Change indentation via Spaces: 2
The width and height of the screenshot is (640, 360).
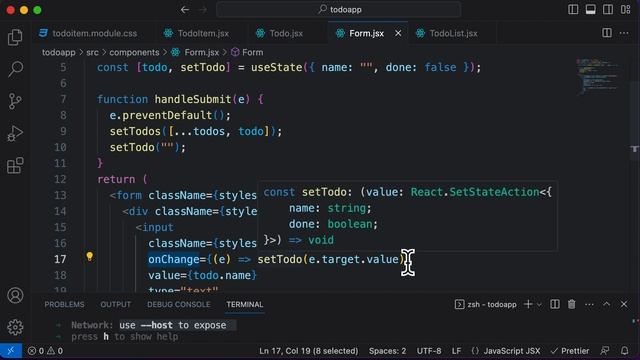(x=387, y=351)
